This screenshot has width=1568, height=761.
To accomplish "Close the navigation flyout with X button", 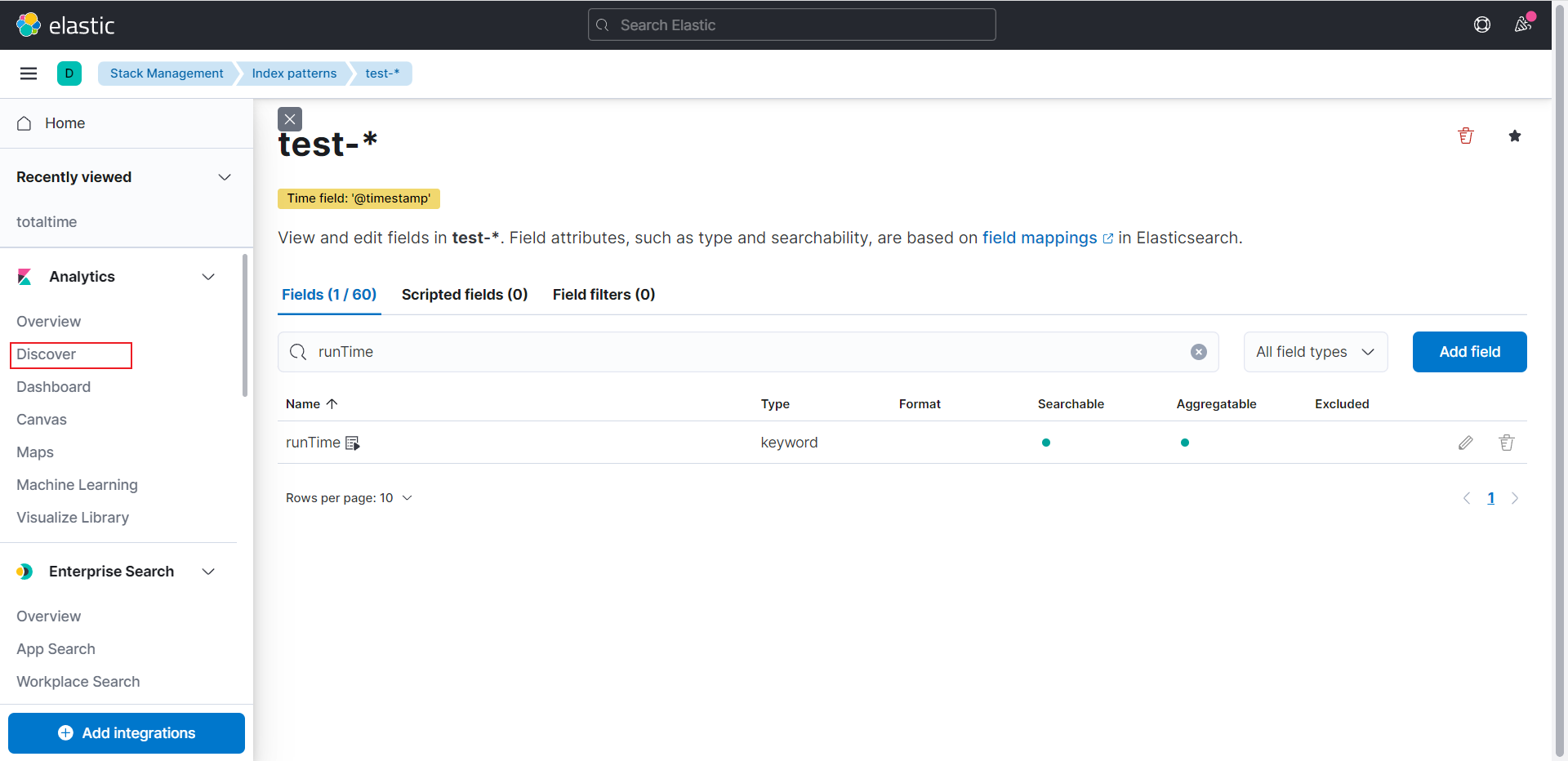I will 290,119.
